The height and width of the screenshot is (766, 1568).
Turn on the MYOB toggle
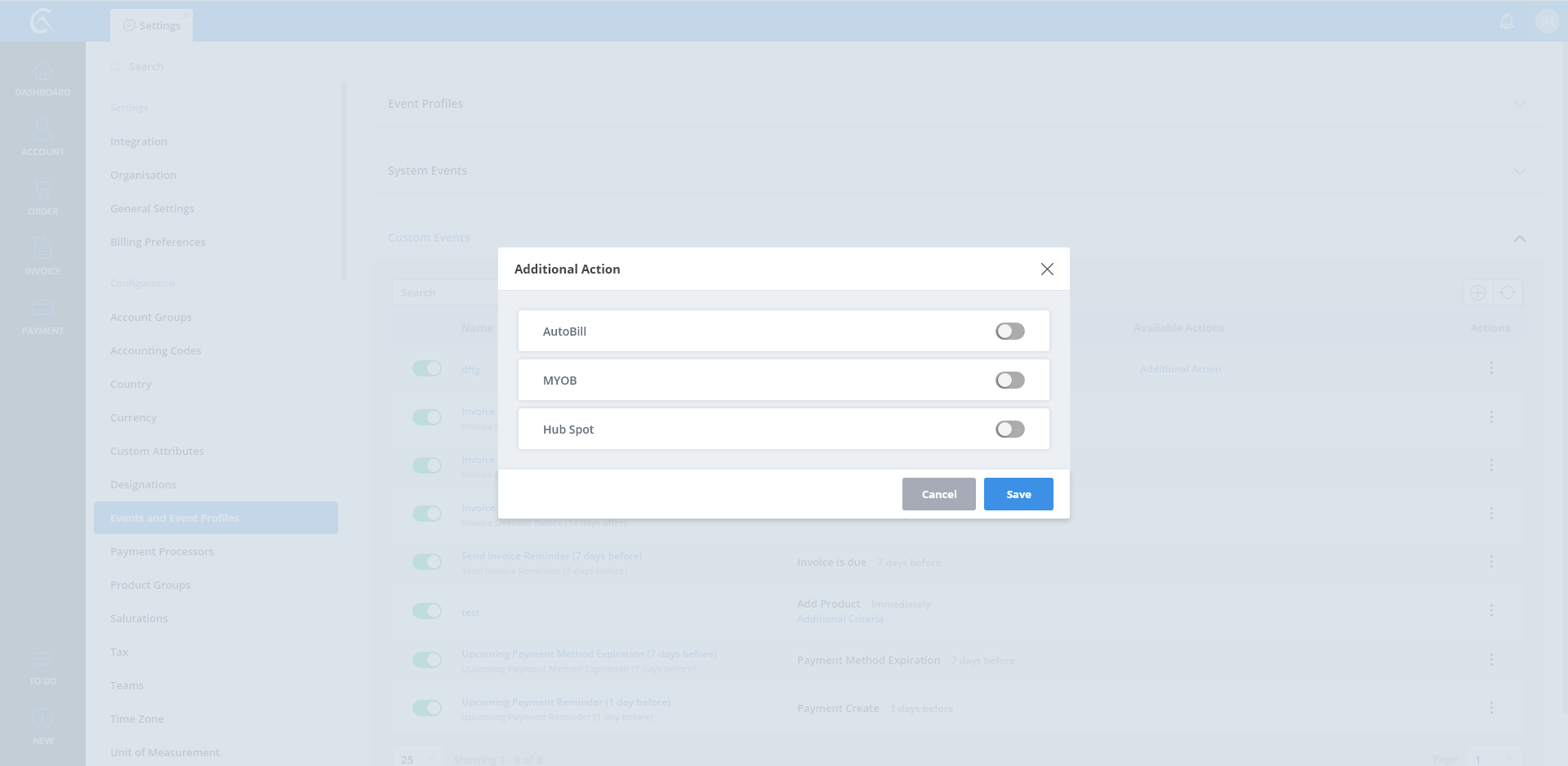(1009, 380)
